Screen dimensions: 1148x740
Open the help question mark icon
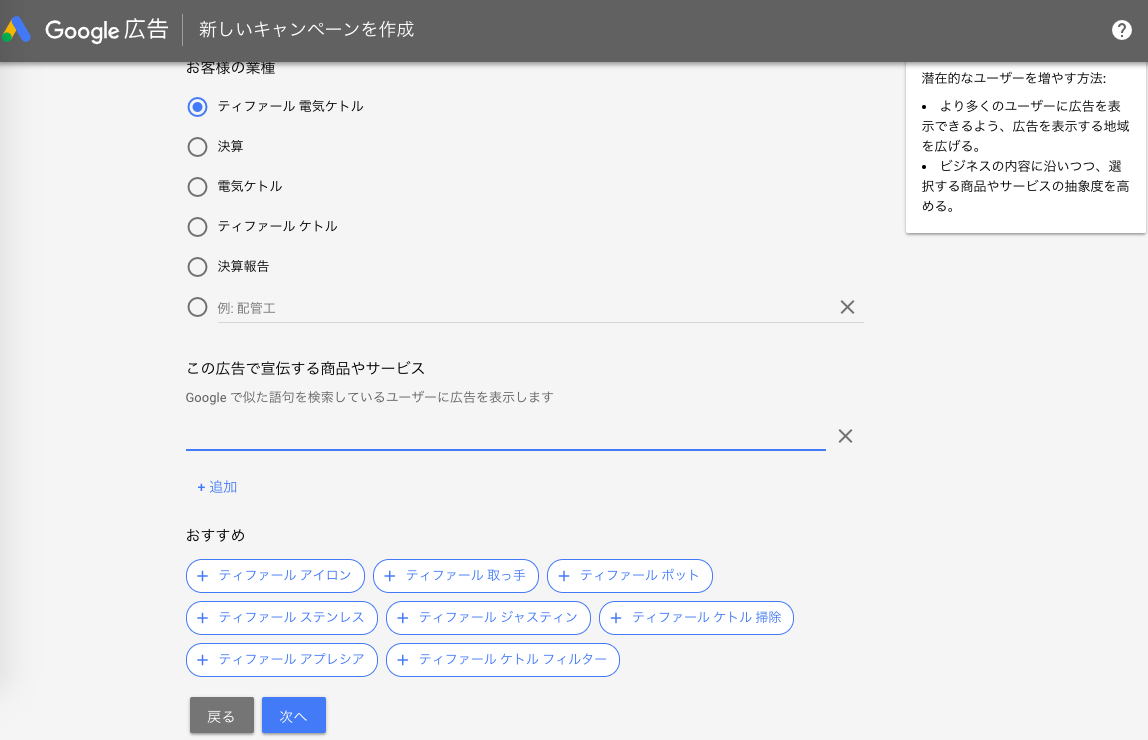(x=1122, y=30)
